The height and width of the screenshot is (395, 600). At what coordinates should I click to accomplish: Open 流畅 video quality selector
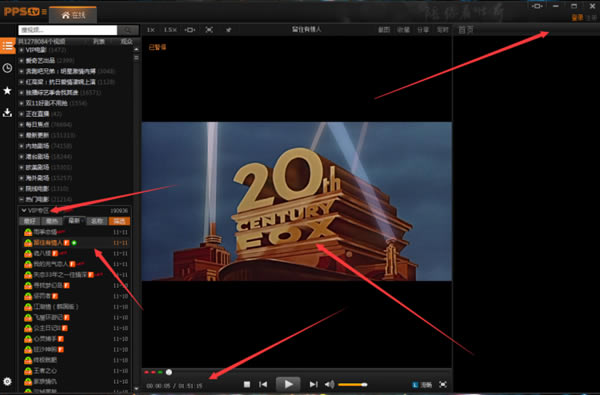coord(422,385)
